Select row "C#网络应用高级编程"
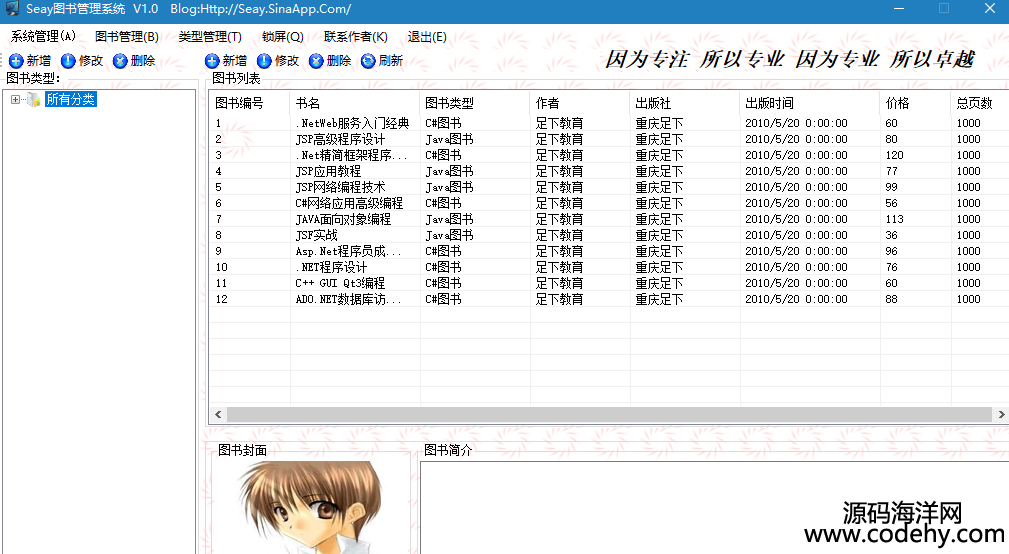1009x554 pixels. point(609,203)
